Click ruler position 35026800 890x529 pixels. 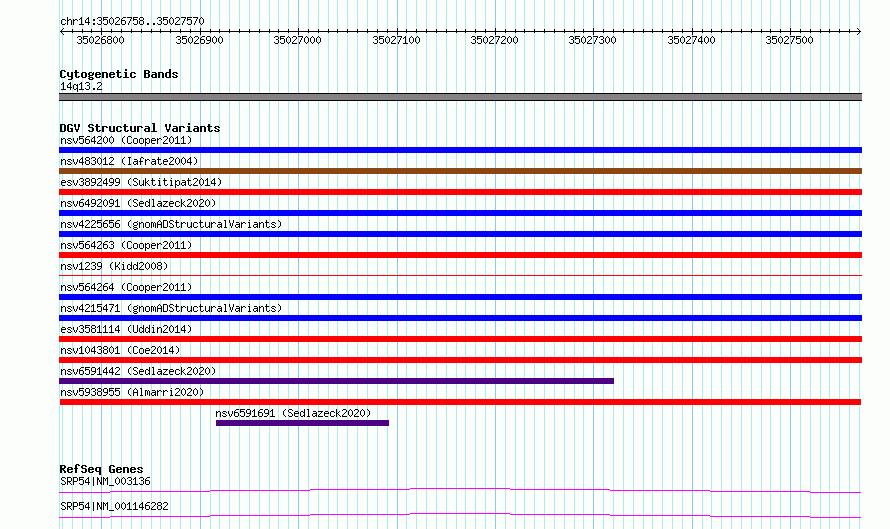click(100, 40)
